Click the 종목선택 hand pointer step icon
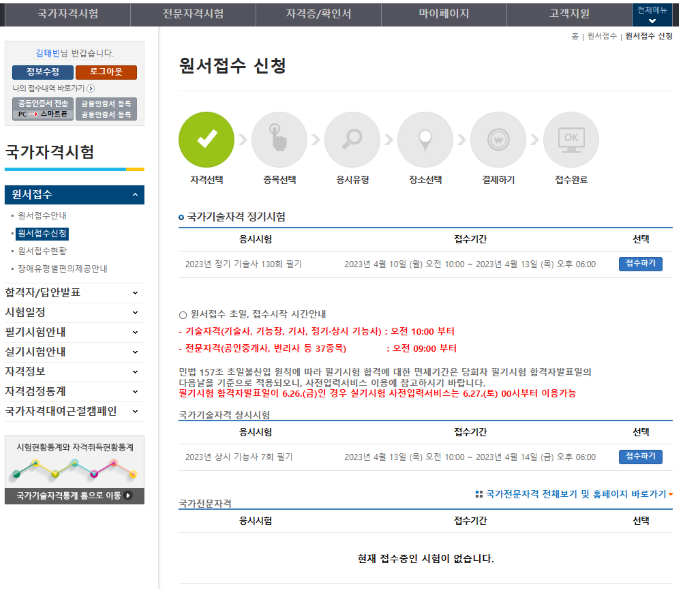The width and height of the screenshot is (679, 589). coord(279,139)
